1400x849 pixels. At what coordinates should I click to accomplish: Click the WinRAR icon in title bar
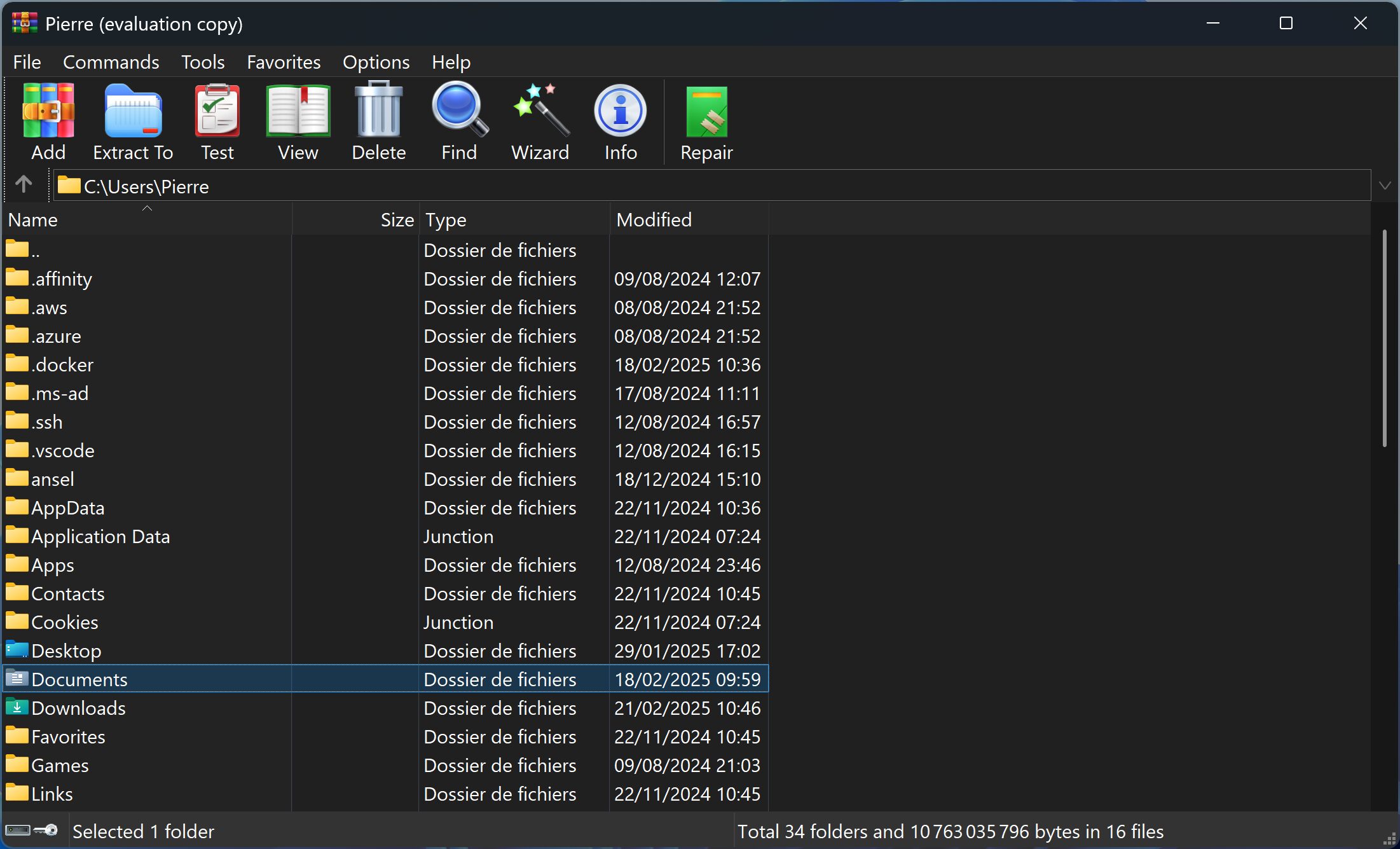tap(24, 23)
